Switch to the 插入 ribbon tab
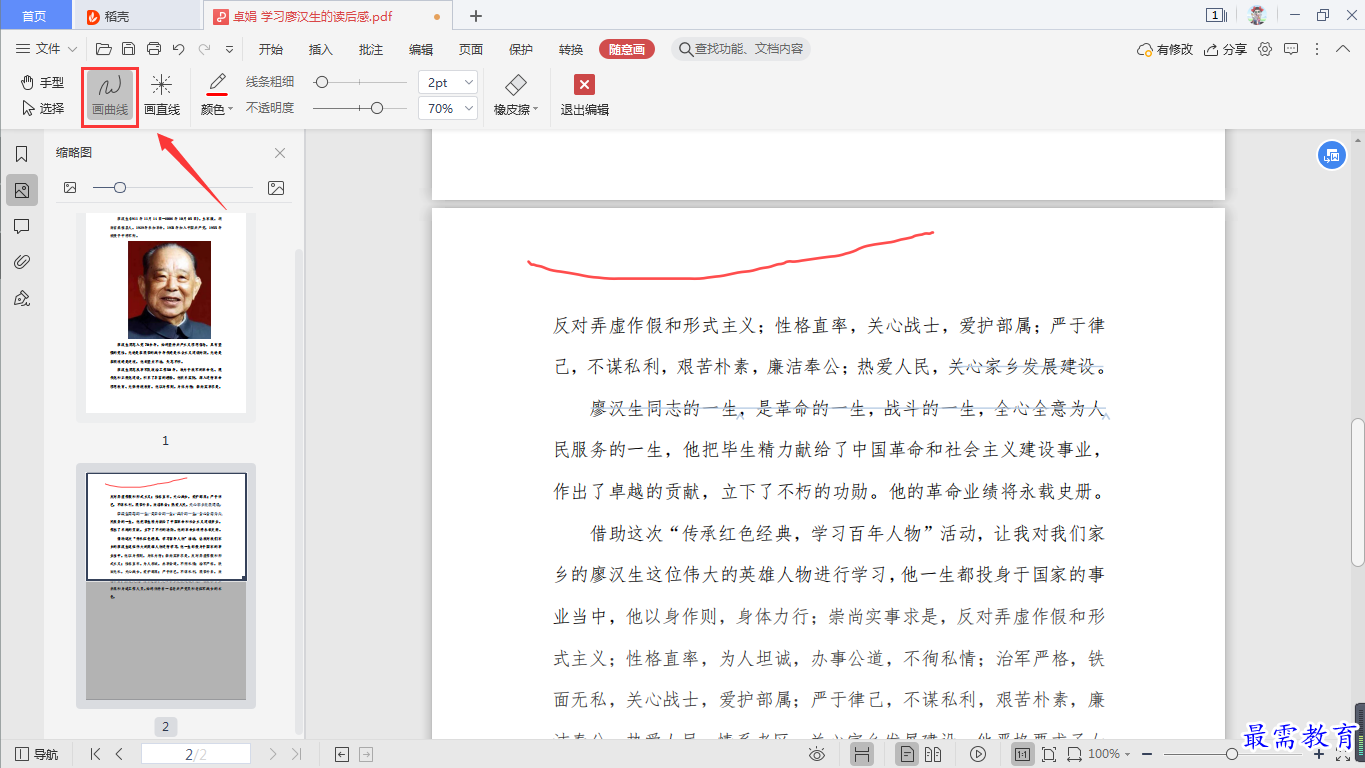 (320, 49)
